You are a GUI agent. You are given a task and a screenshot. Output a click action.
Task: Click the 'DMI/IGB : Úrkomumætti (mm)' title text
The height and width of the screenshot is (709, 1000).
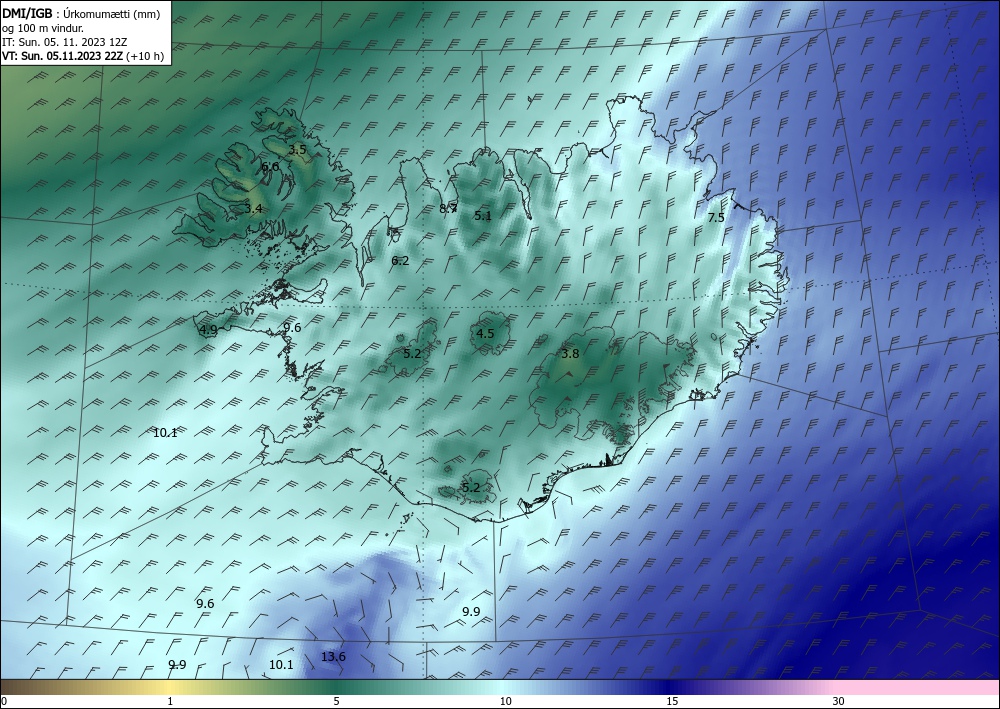click(x=81, y=14)
